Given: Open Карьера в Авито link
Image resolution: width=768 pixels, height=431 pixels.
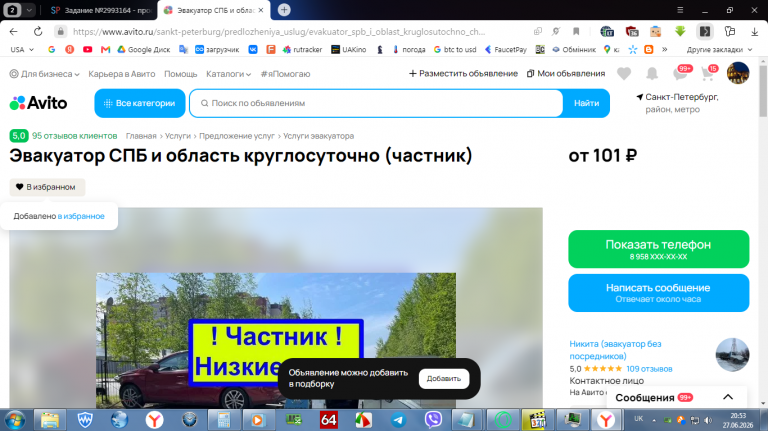Looking at the screenshot, I should click(121, 74).
